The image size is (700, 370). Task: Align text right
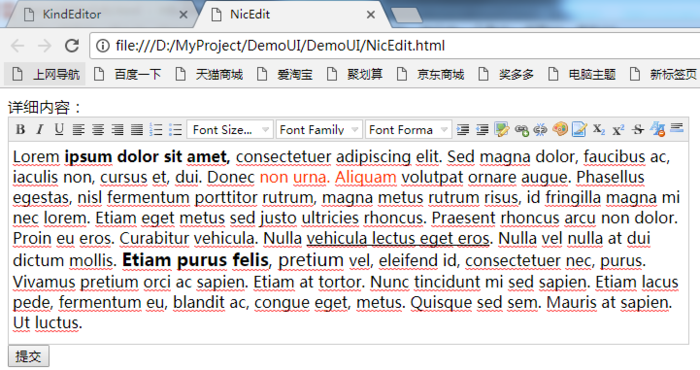point(117,129)
